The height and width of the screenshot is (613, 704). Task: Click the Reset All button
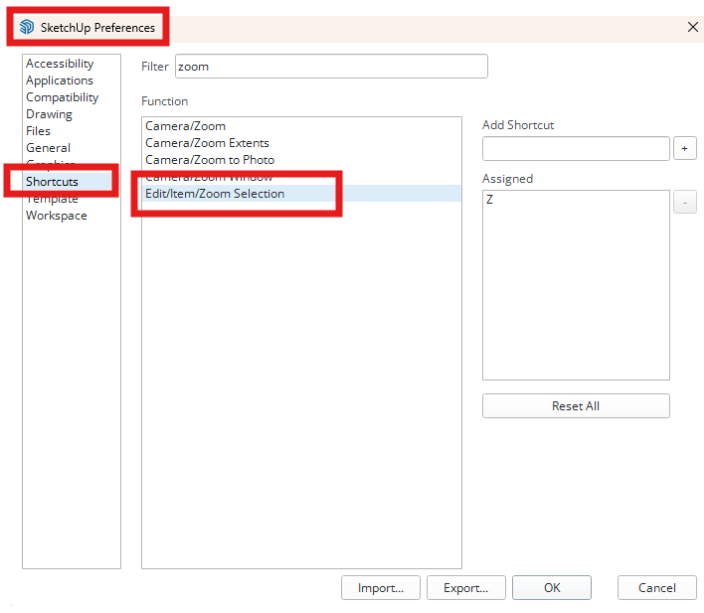576,406
